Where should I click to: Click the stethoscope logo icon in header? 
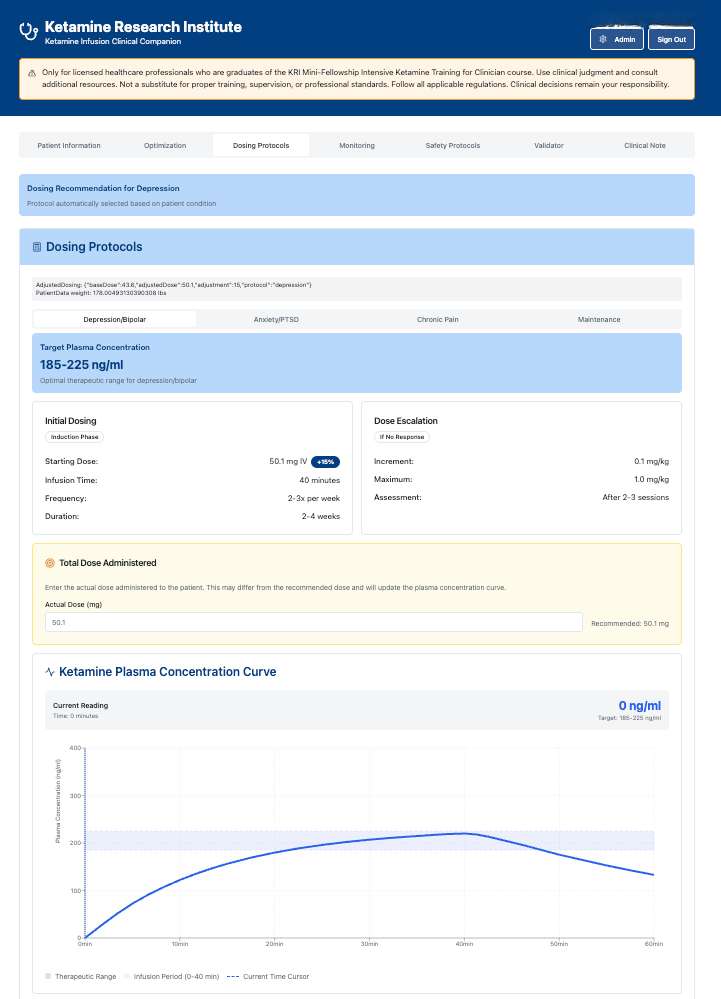[x=30, y=32]
